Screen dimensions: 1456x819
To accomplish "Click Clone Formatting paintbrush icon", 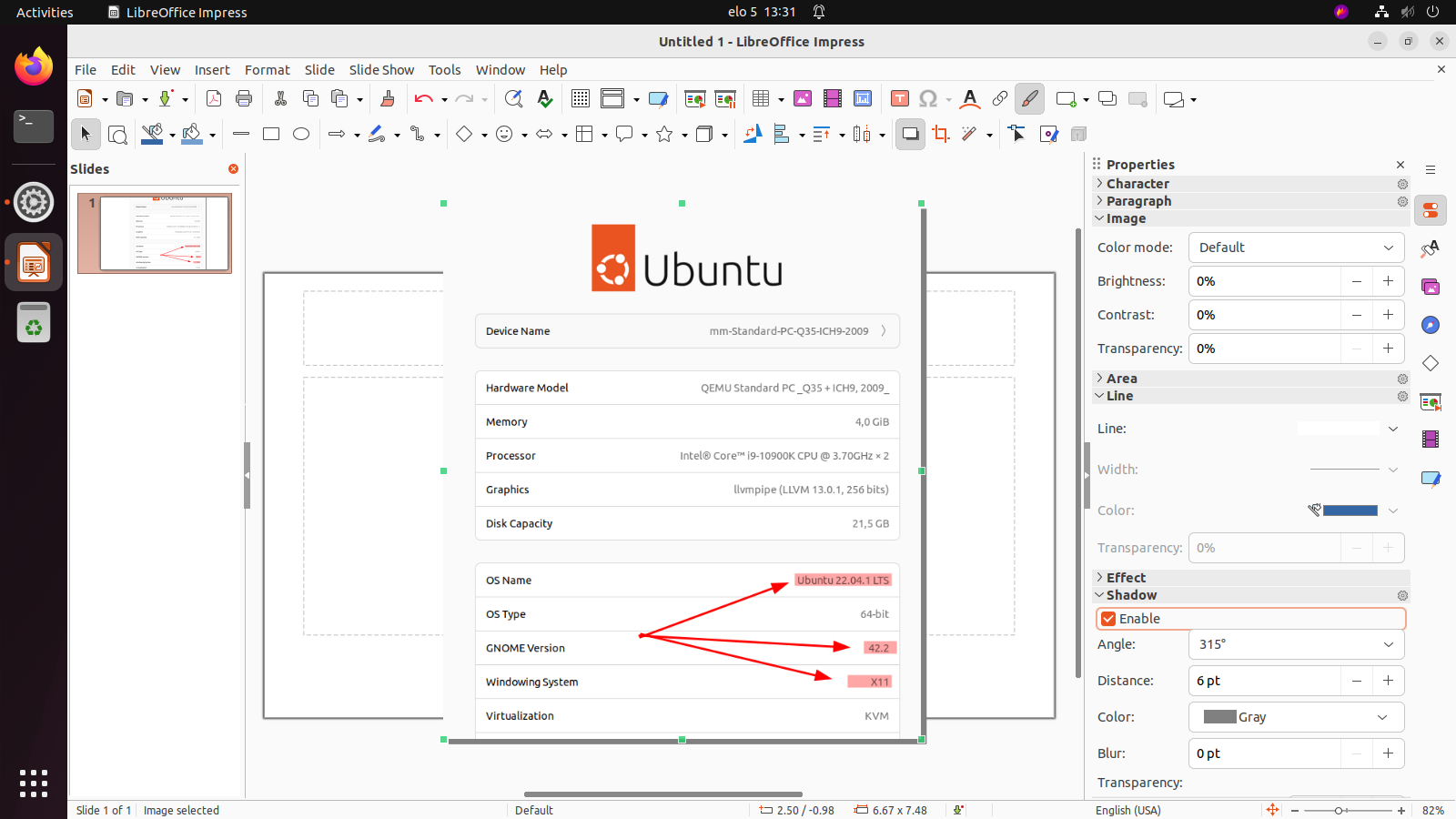I will (388, 99).
